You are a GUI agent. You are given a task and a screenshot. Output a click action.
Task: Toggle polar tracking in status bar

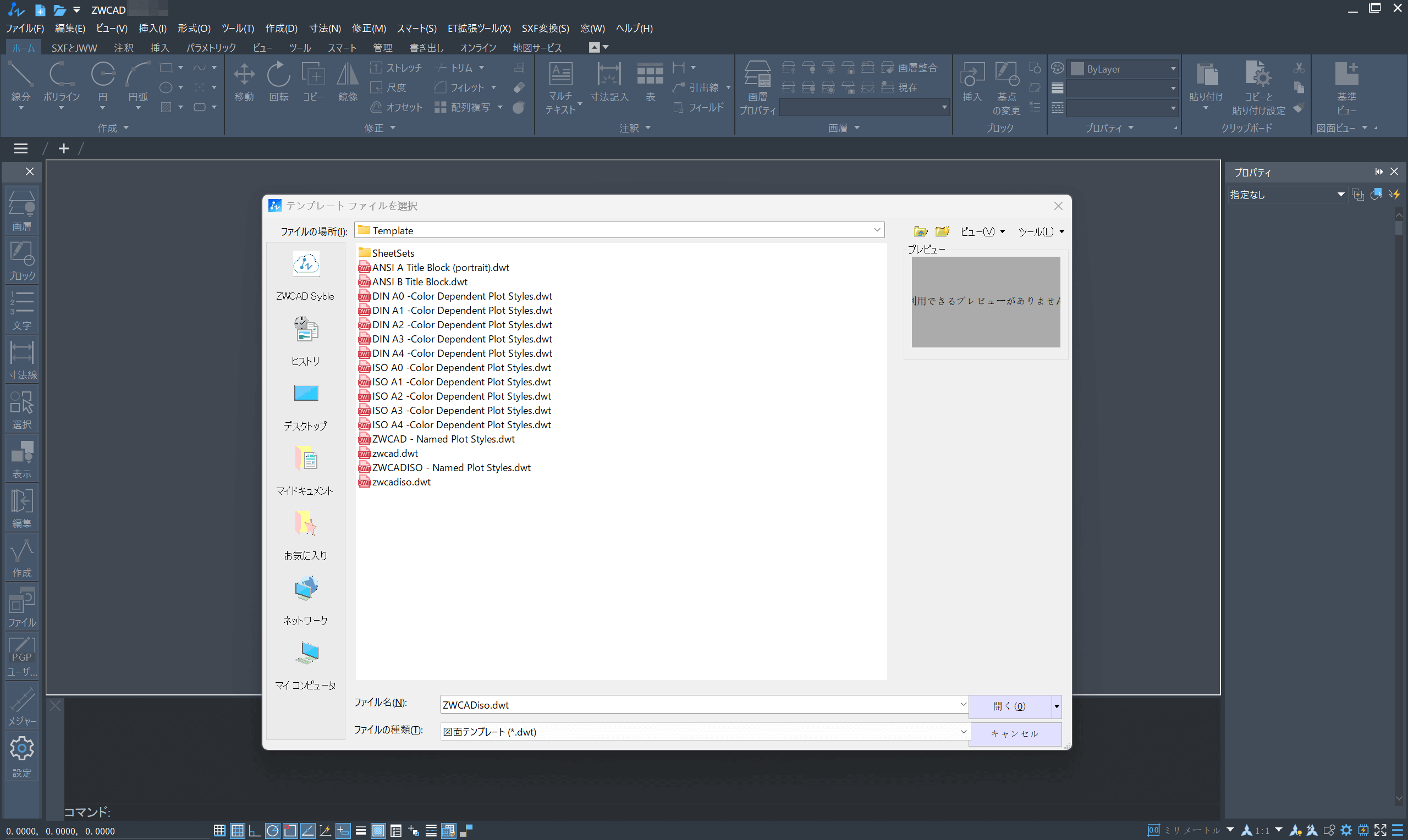tap(272, 830)
